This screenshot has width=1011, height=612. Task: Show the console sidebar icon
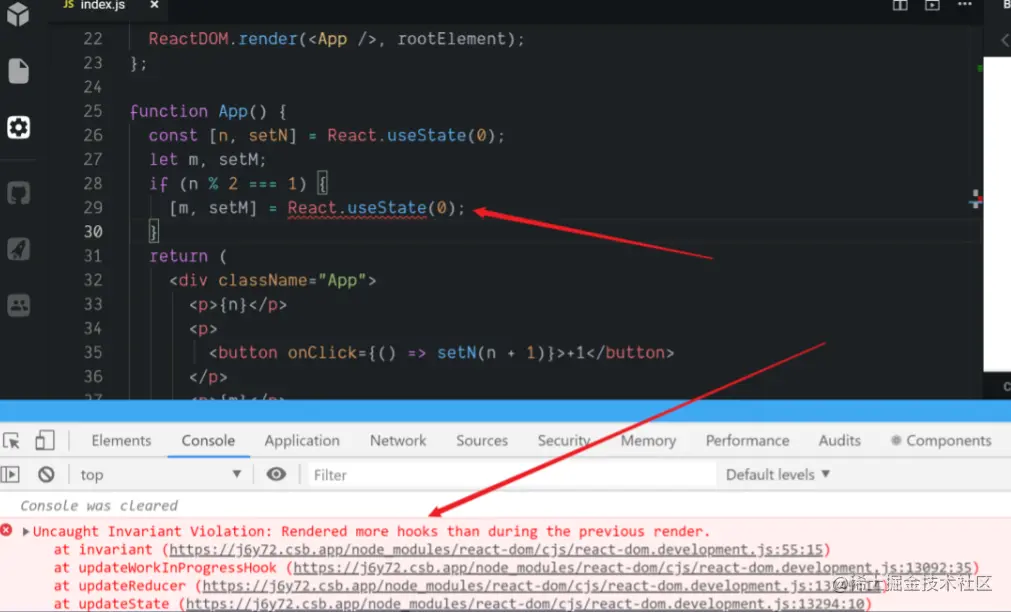point(10,475)
